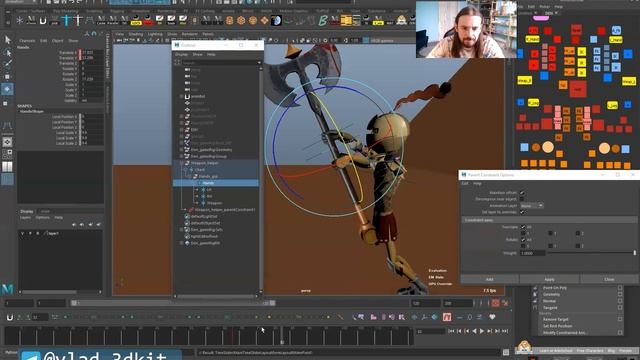Select the arrow Select tool in toolbox
Screen dimensions: 640x360
coord(7,40)
